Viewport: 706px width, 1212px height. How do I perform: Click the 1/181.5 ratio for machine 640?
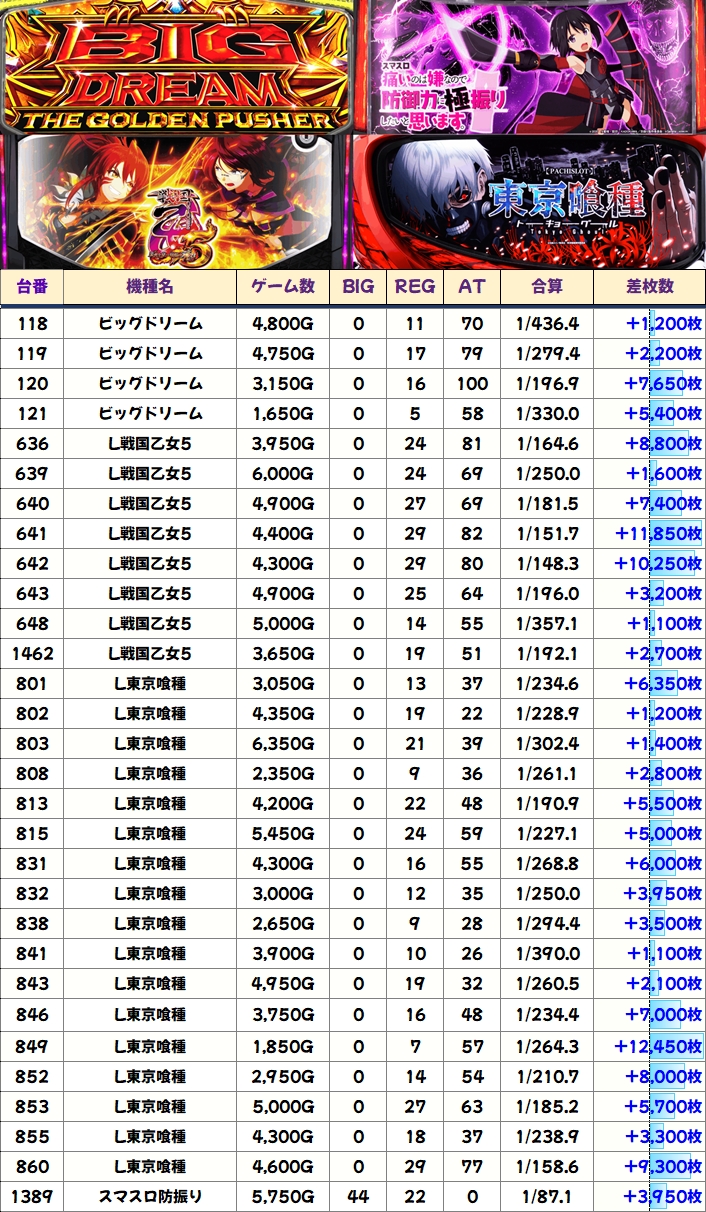[547, 504]
